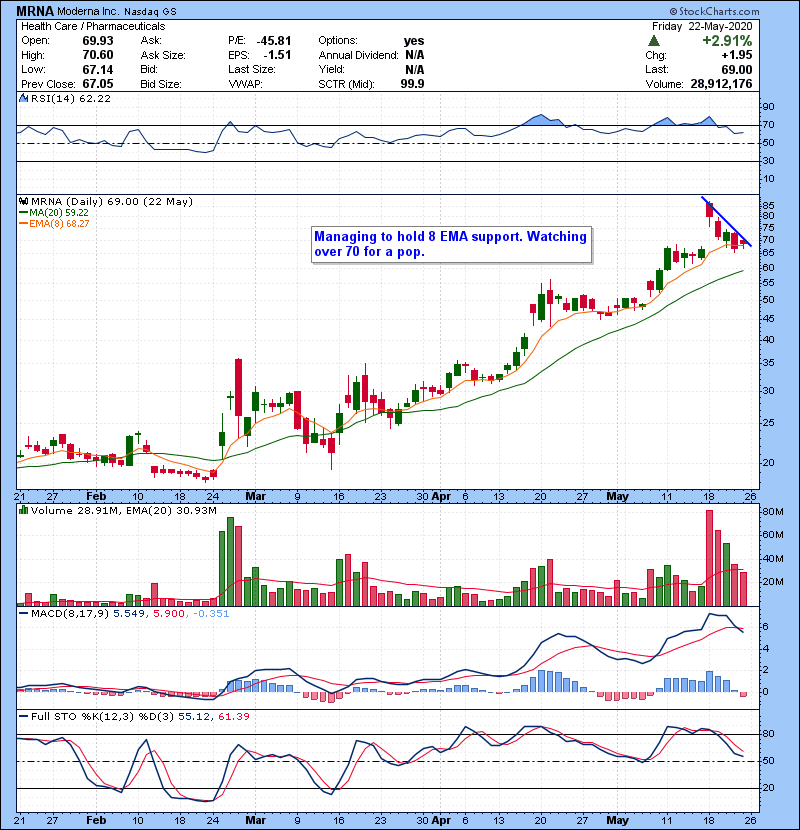
Task: Click the EPS value -1.51
Action: (x=277, y=55)
